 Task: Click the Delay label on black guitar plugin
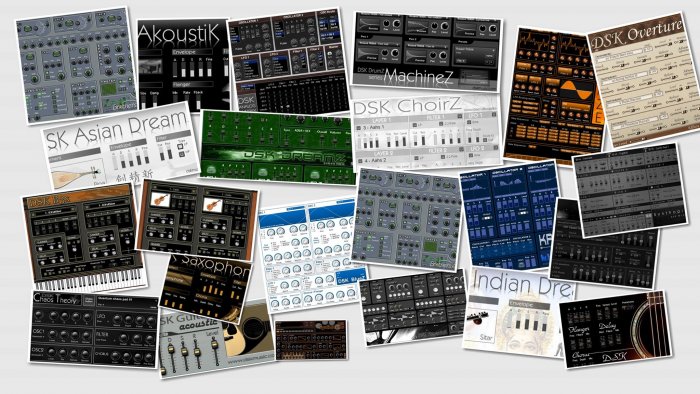(609, 326)
